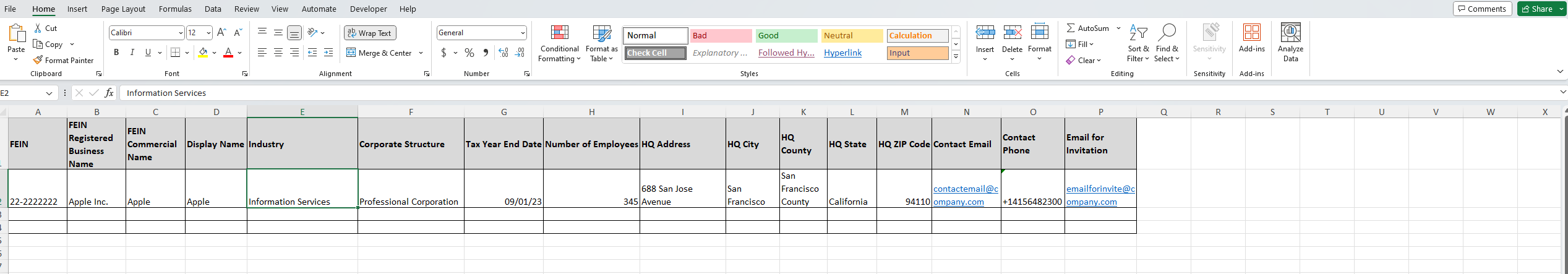Toggle Underline formatting

(x=148, y=53)
